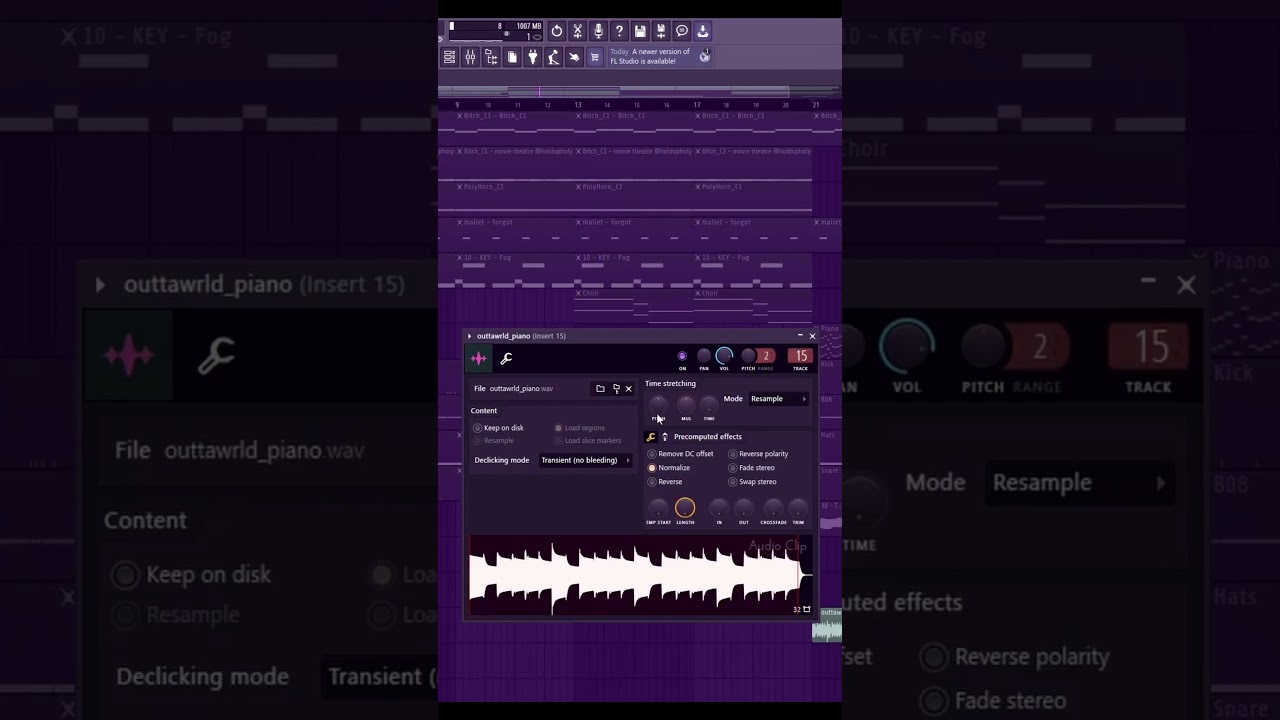Open Declicking mode Transient dropdown

point(585,460)
